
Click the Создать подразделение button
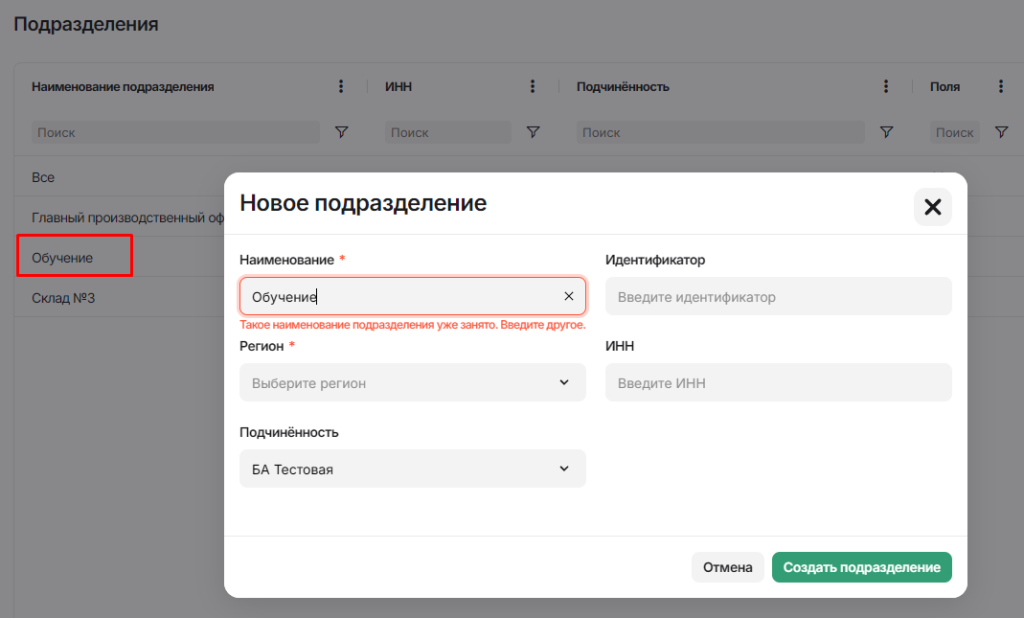(861, 567)
